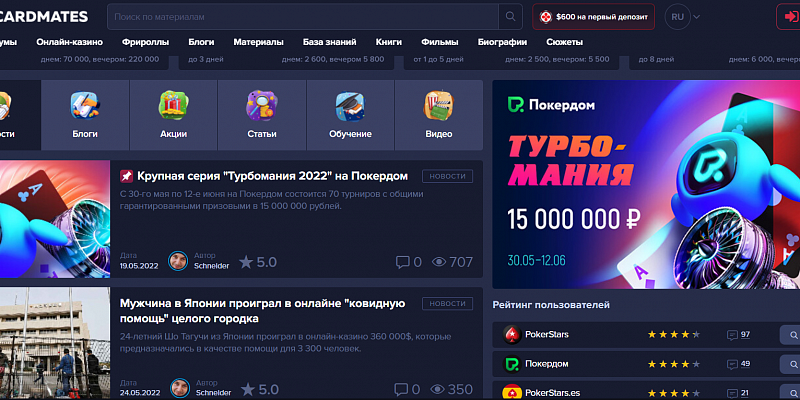Click views eye icon showing 707

point(439,262)
